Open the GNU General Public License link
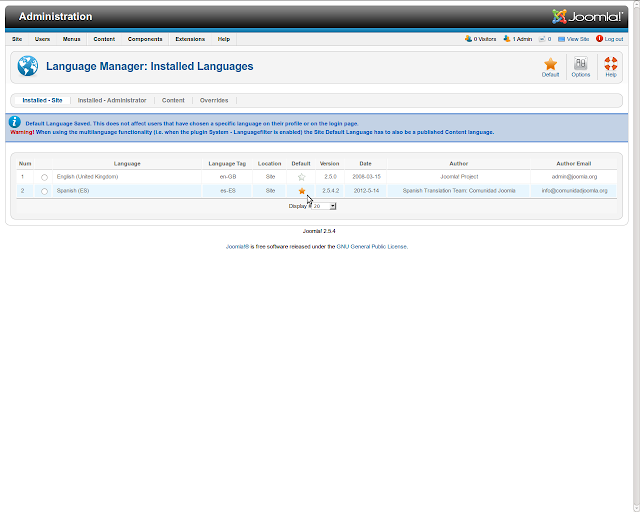Image resolution: width=640 pixels, height=512 pixels. point(371,247)
